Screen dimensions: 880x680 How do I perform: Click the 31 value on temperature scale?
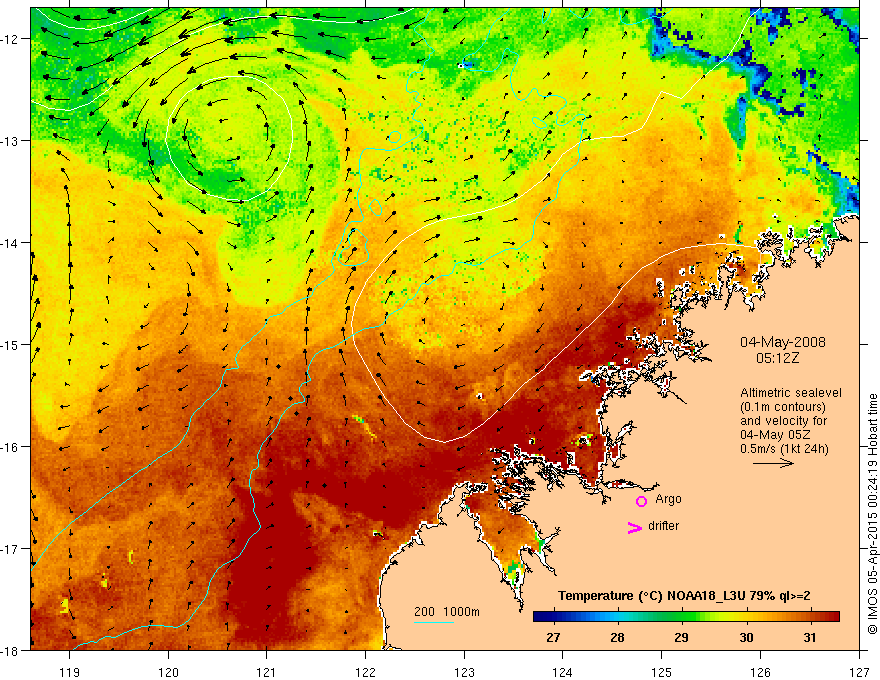click(x=810, y=637)
